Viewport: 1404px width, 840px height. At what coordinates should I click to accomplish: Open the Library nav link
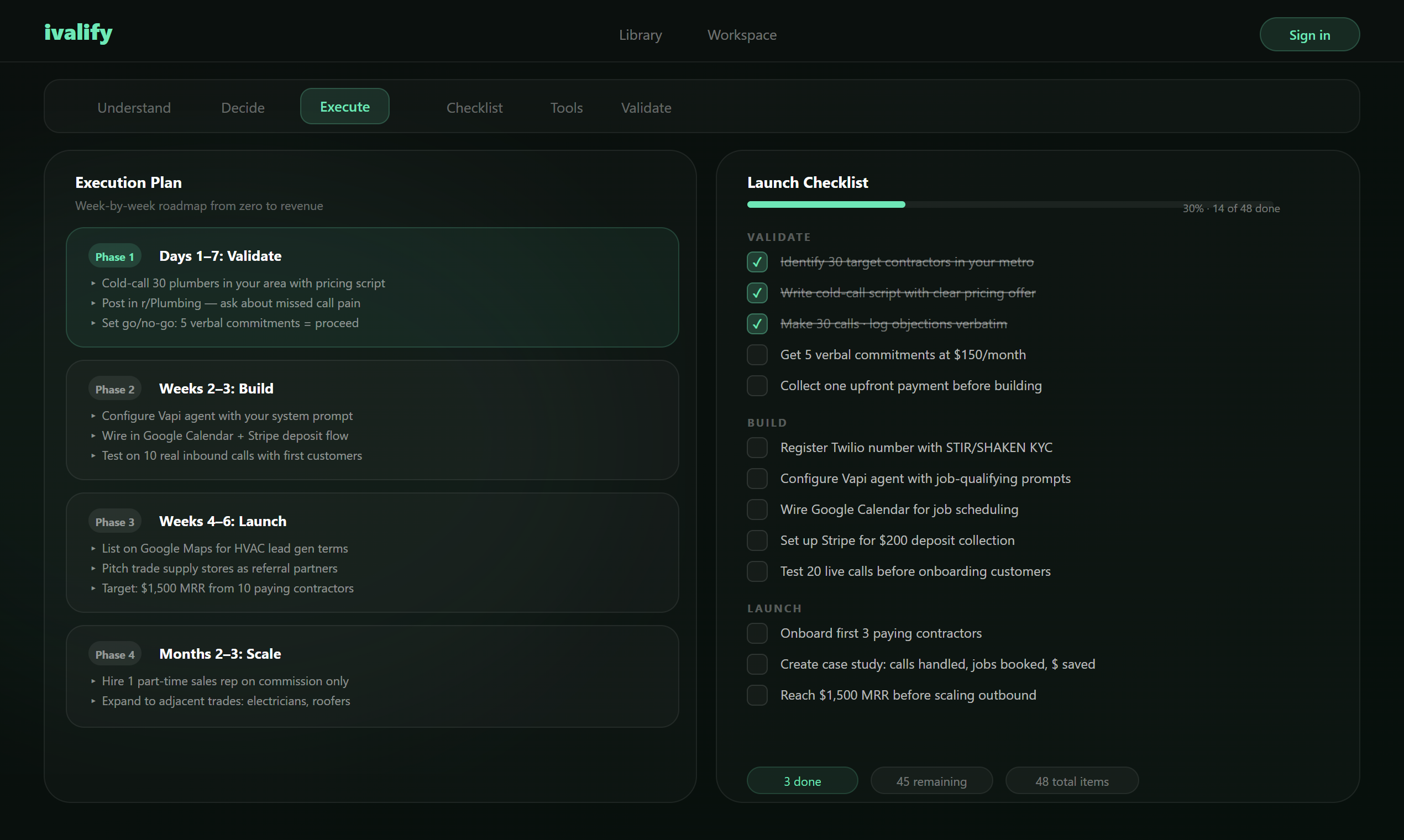click(x=640, y=35)
